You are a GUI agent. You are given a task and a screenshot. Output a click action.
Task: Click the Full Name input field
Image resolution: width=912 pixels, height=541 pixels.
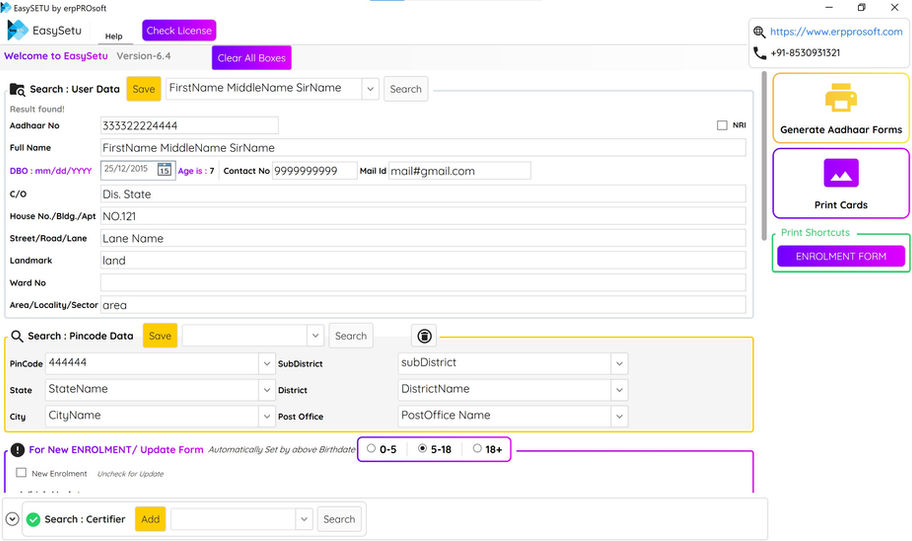[423, 148]
